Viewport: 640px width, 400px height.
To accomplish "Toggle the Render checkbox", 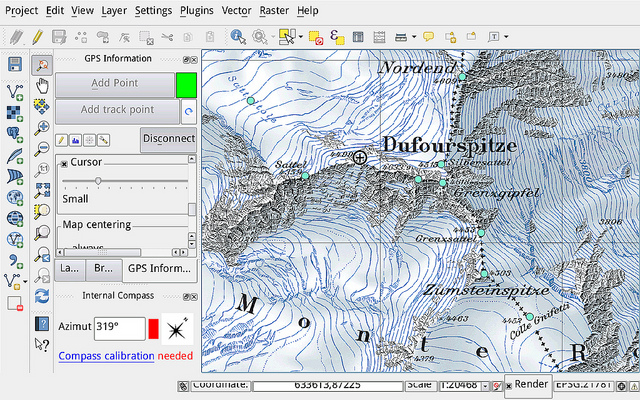I will (x=510, y=385).
